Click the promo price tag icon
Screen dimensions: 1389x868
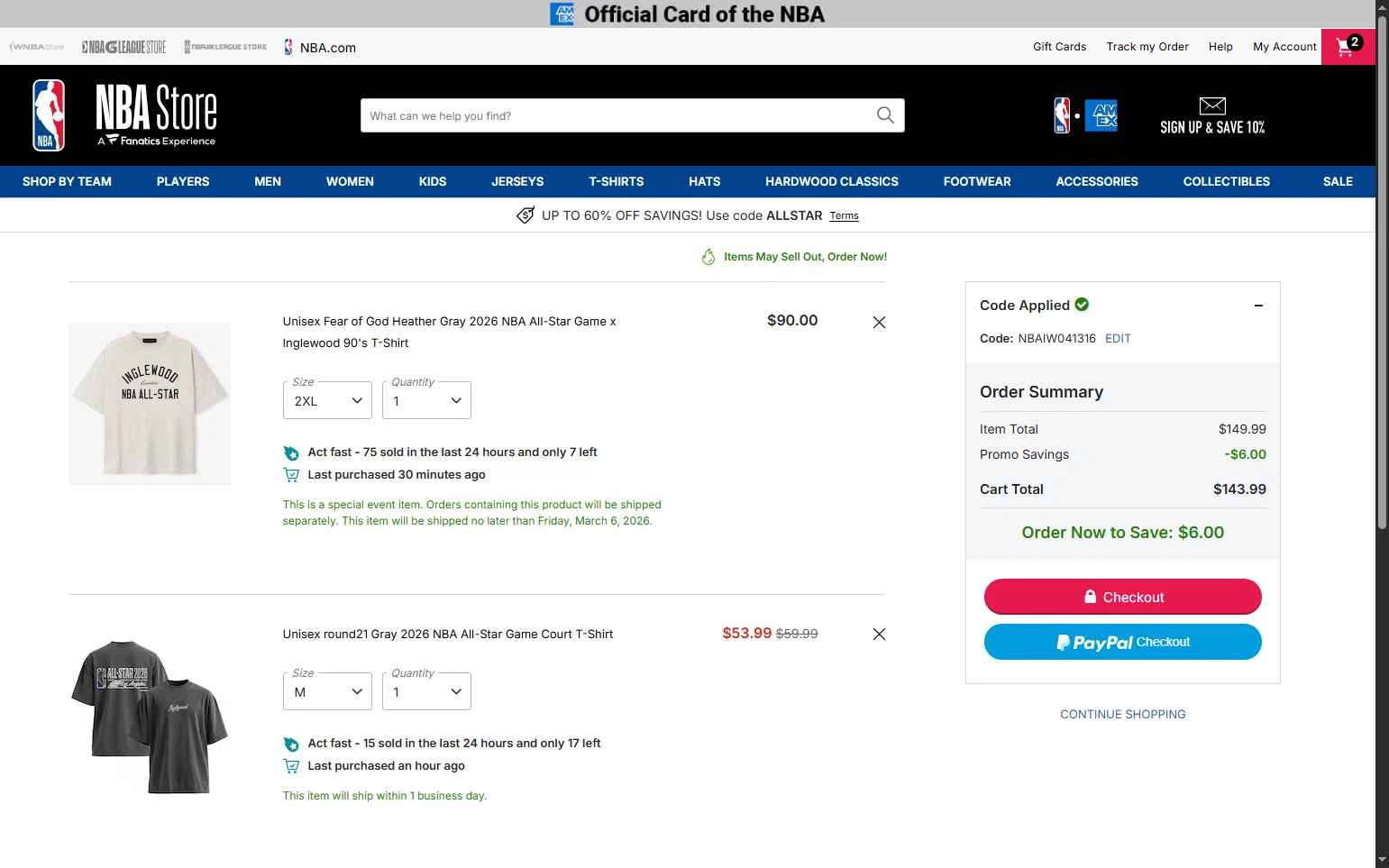(x=525, y=215)
